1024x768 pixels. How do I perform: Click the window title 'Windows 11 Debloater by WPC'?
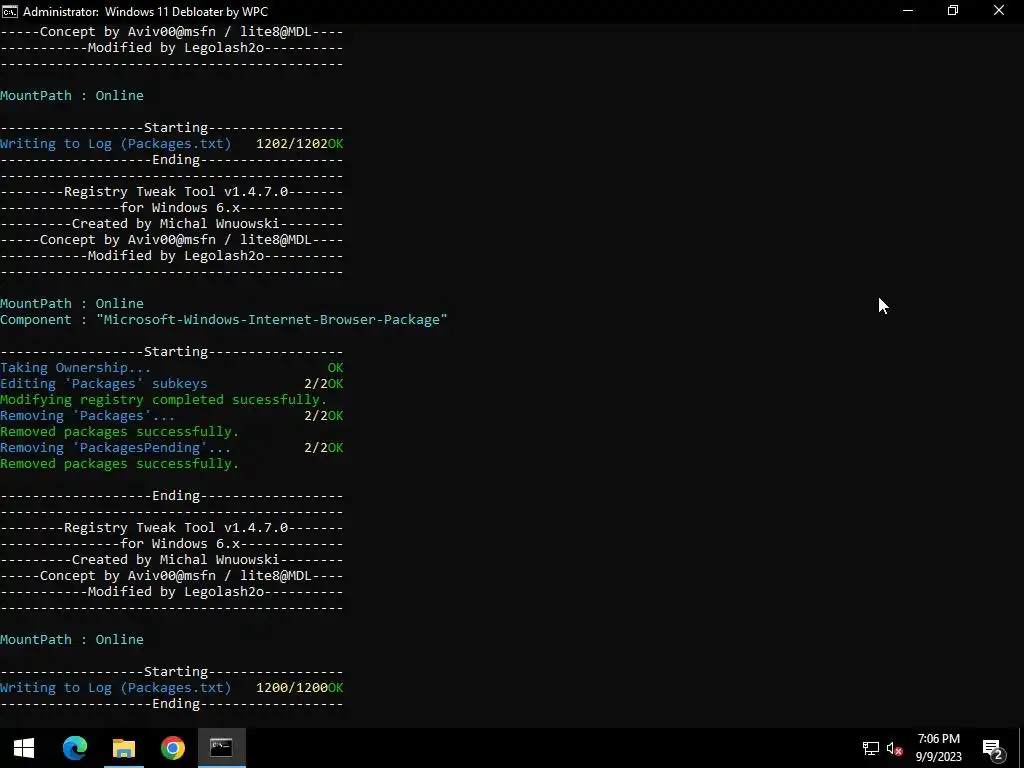[x=186, y=12]
